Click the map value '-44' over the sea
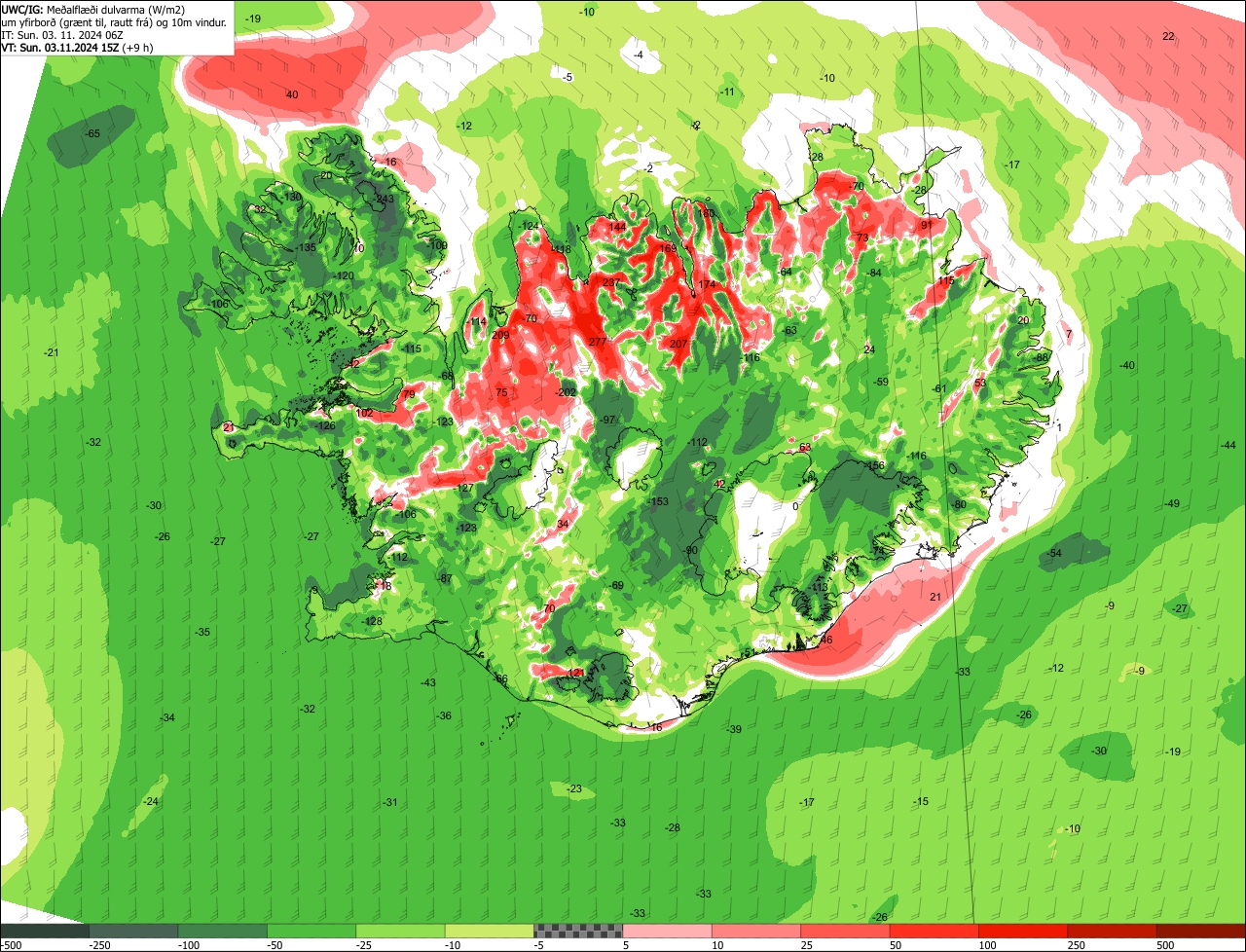 pyautogui.click(x=1228, y=445)
